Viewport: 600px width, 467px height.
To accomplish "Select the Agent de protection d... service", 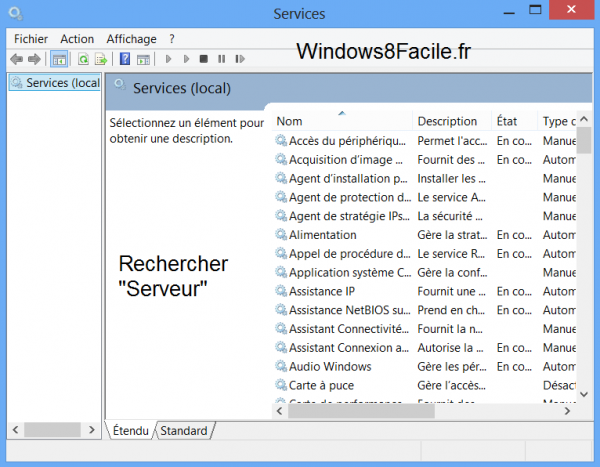I will (x=350, y=197).
